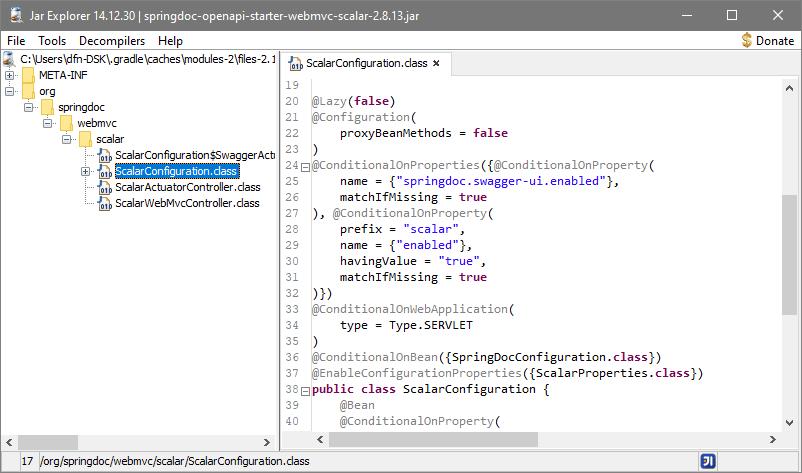Click Type.SERVLET on line 34
Viewport: 802px width, 473px height.
point(431,325)
